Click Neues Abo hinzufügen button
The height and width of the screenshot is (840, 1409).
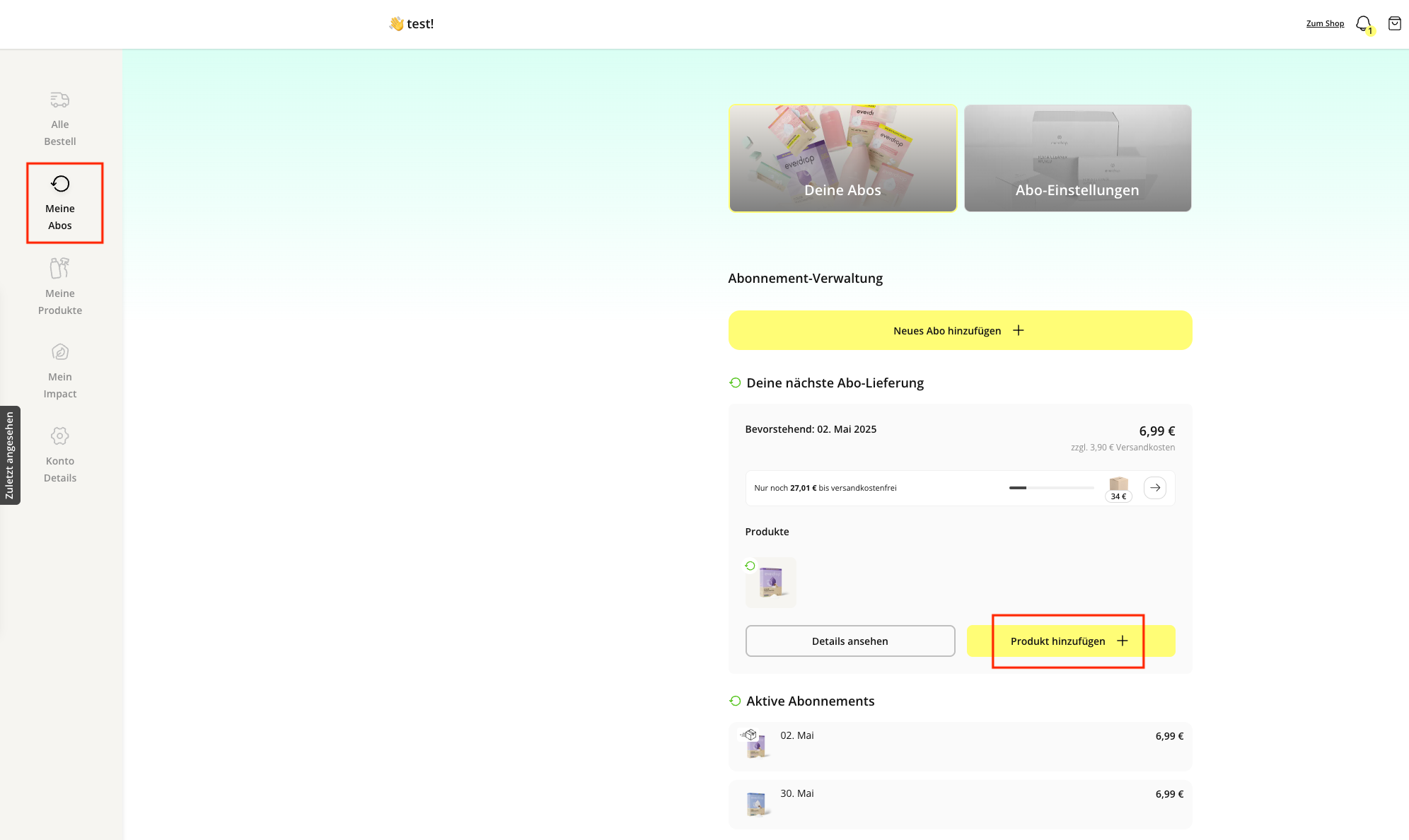pos(960,330)
